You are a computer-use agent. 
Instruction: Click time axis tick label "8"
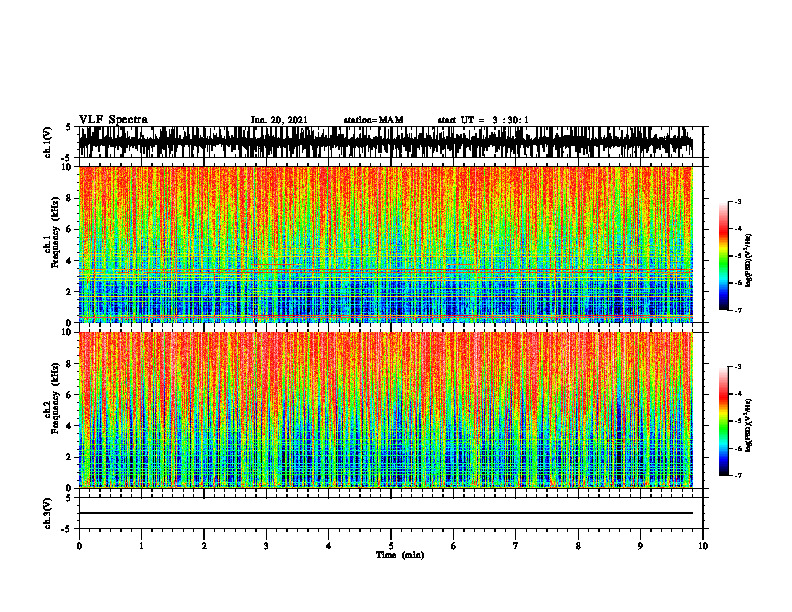pyautogui.click(x=578, y=546)
